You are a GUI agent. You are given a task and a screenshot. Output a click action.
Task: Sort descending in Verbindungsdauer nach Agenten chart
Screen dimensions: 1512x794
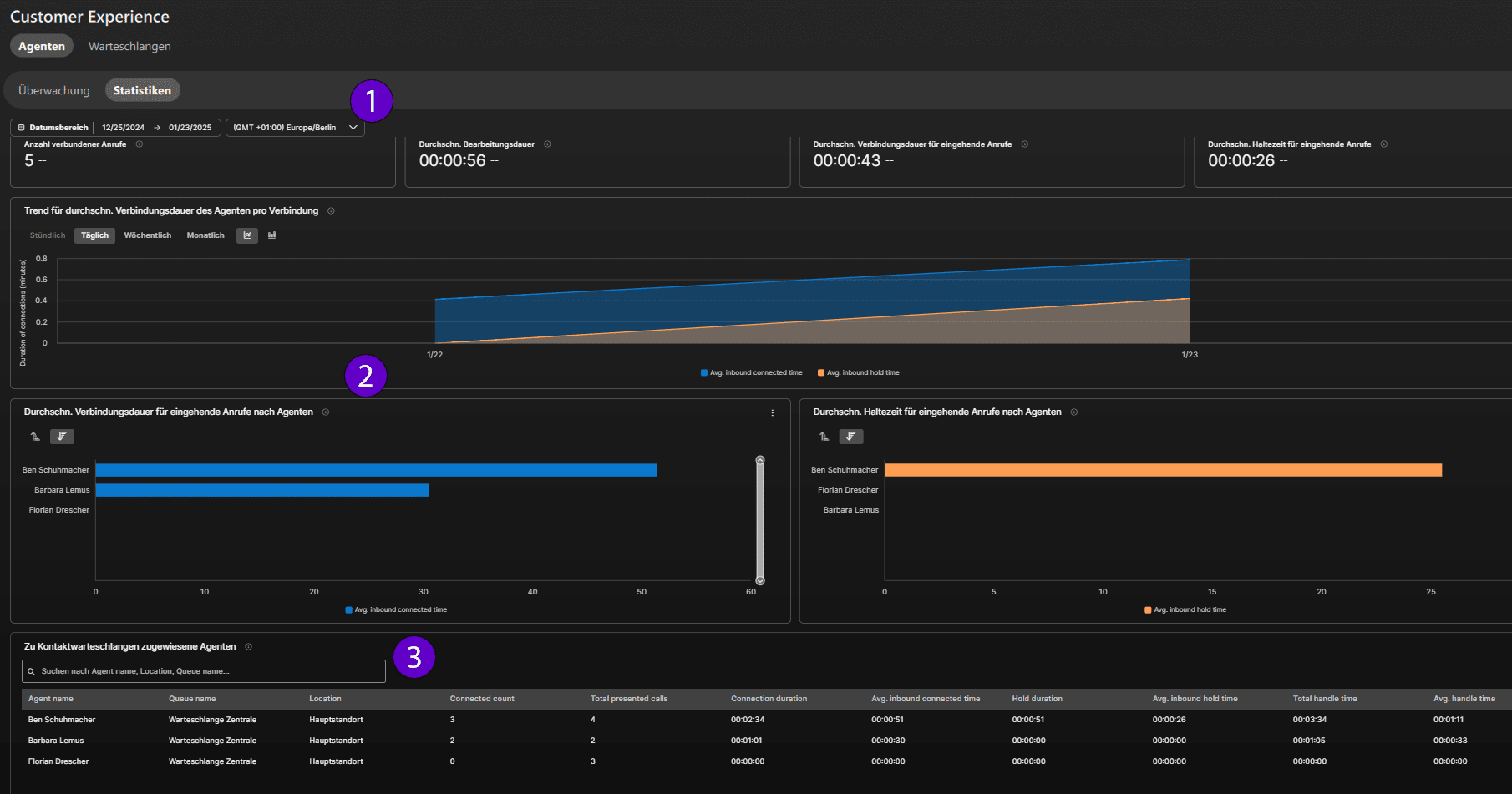click(62, 437)
